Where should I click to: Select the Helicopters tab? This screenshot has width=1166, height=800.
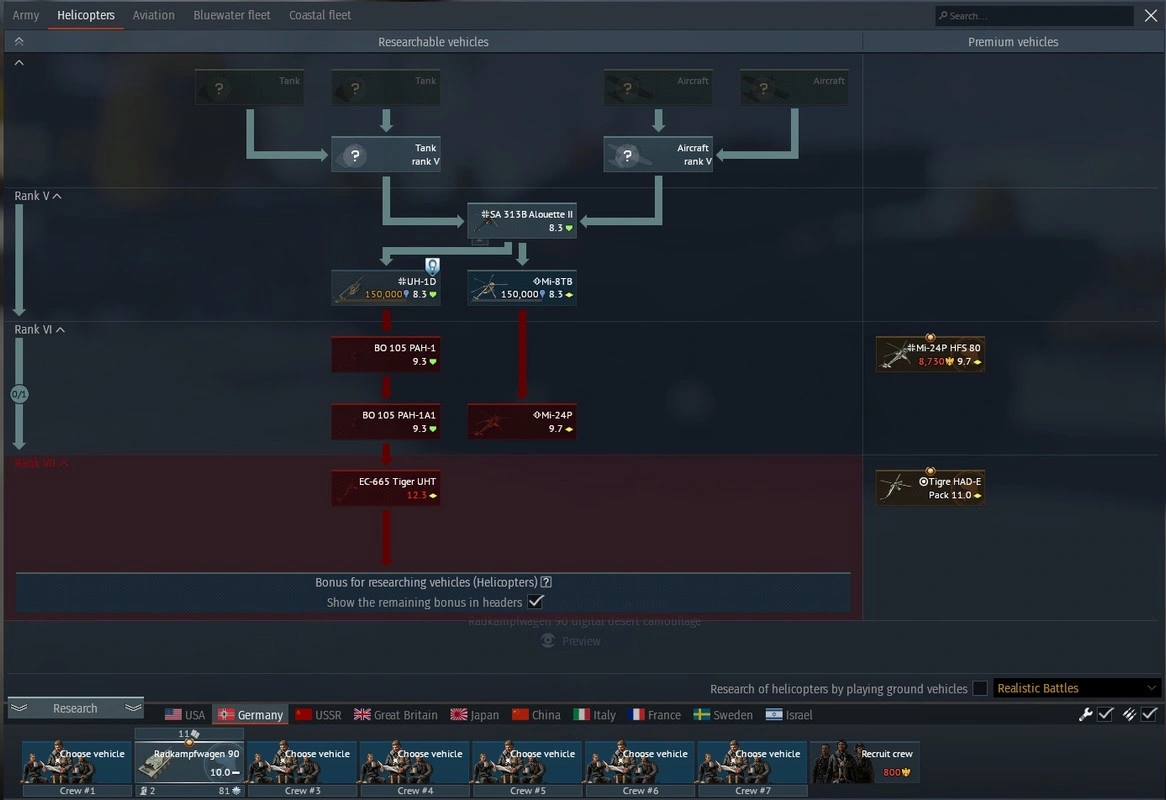point(86,15)
